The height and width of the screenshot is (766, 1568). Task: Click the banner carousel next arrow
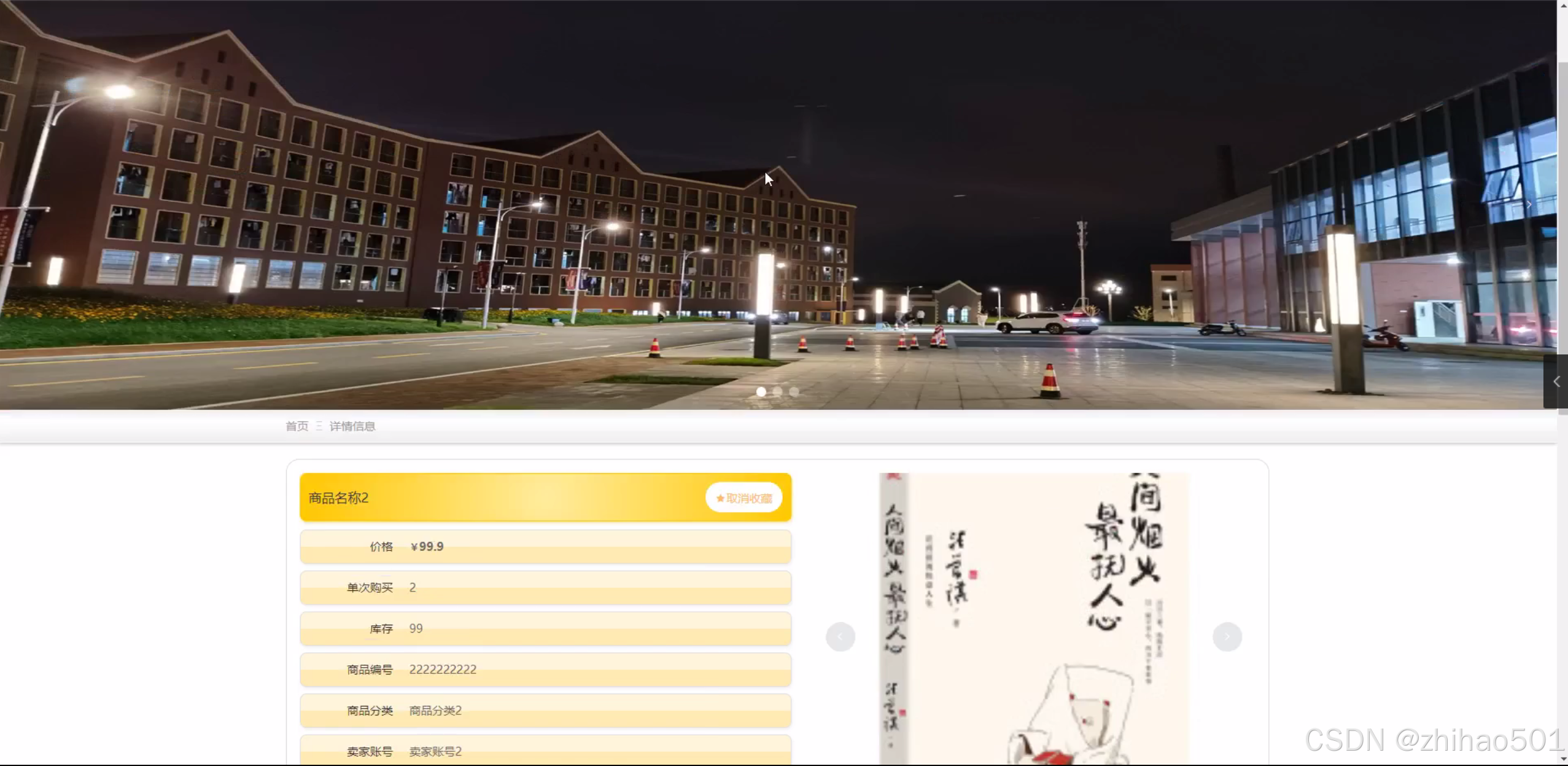coord(1529,205)
